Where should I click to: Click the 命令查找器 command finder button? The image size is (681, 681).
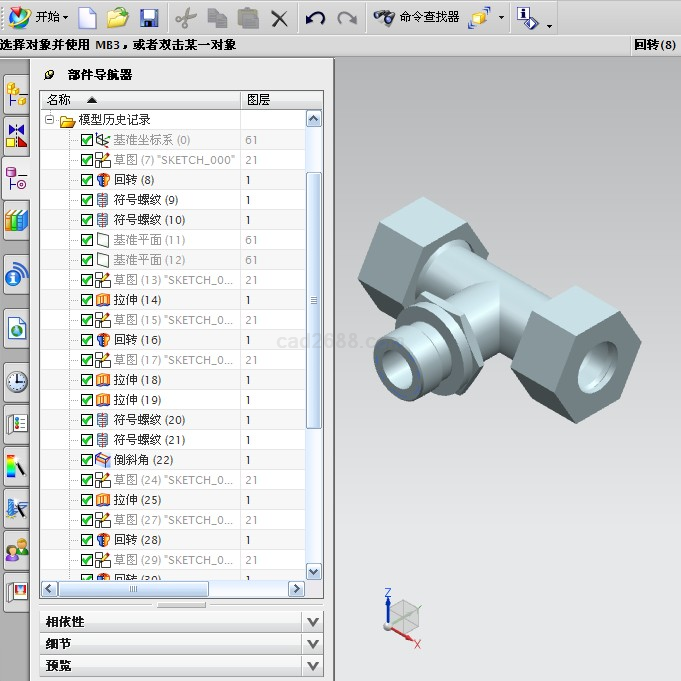pyautogui.click(x=416, y=17)
